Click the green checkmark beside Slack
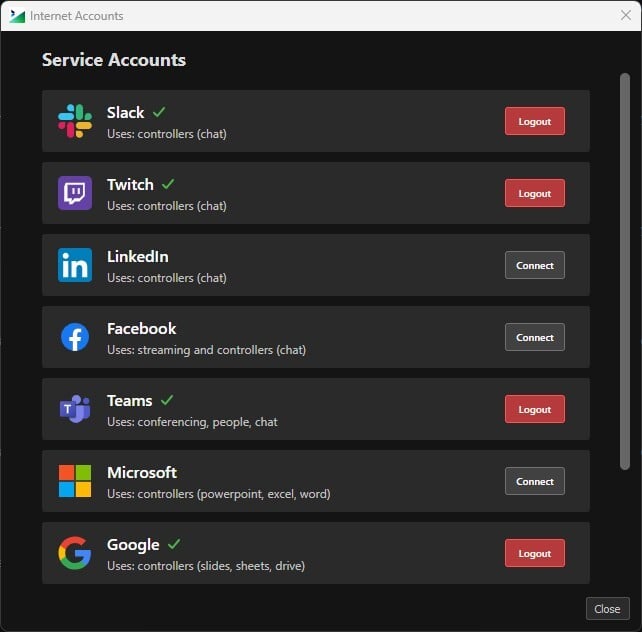 (159, 111)
